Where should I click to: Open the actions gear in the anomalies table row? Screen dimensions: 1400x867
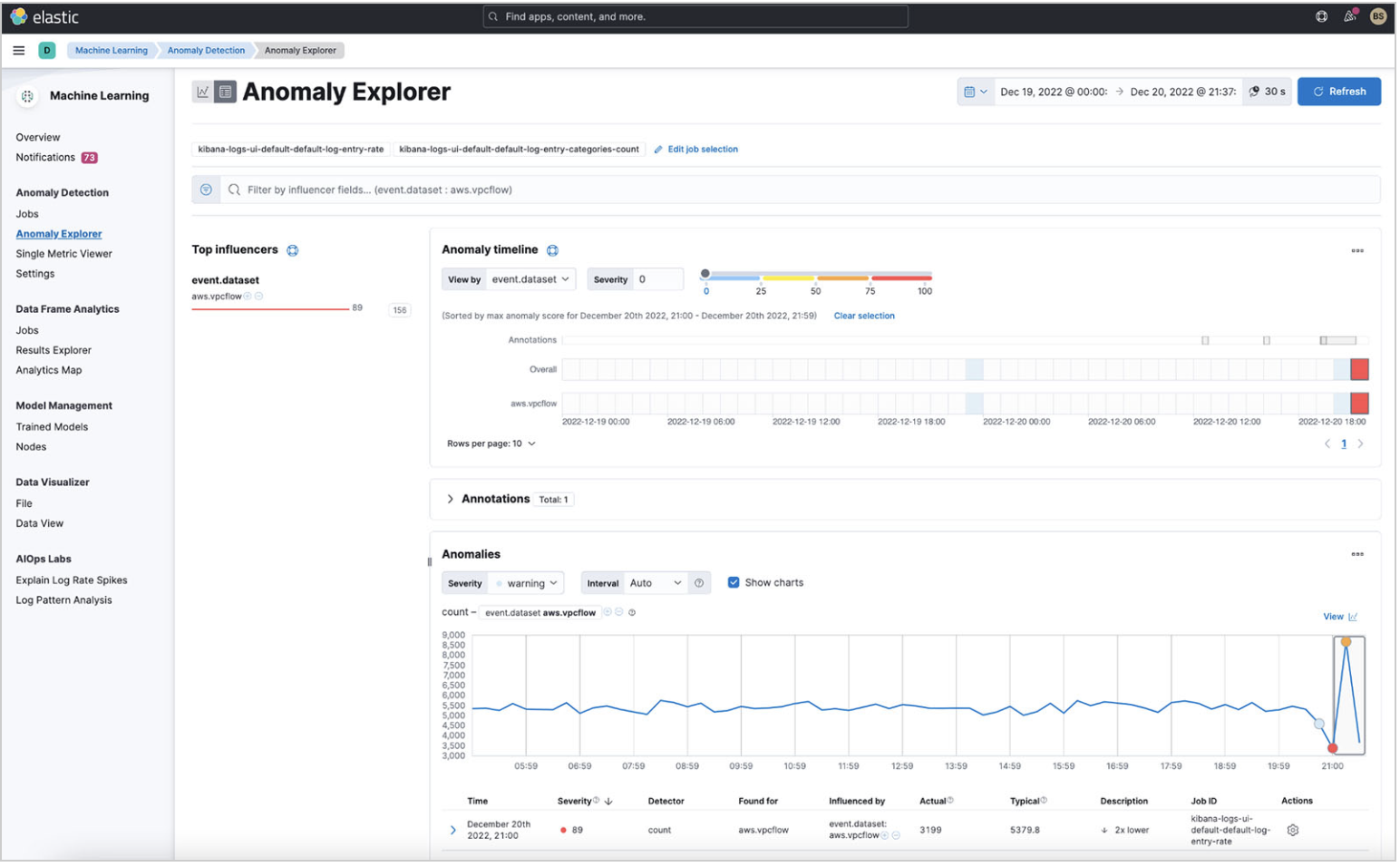(x=1293, y=830)
